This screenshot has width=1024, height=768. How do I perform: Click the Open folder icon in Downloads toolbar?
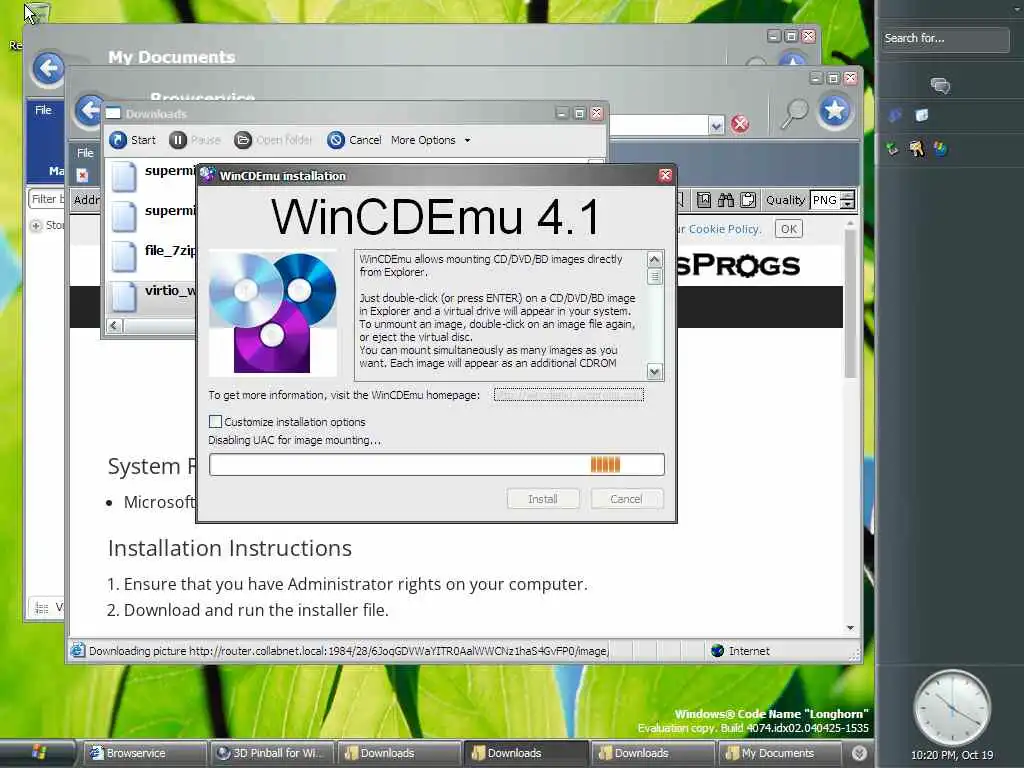point(242,140)
